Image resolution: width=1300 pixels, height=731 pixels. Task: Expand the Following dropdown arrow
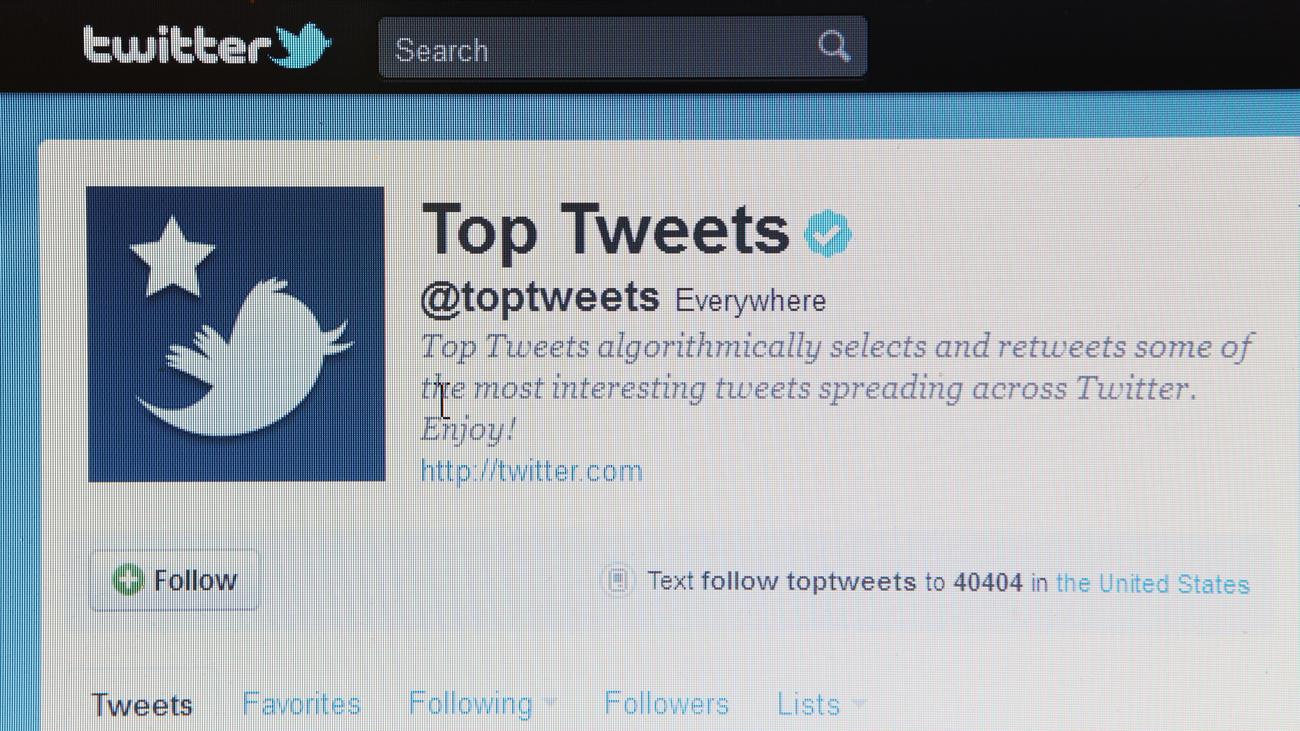click(x=548, y=704)
